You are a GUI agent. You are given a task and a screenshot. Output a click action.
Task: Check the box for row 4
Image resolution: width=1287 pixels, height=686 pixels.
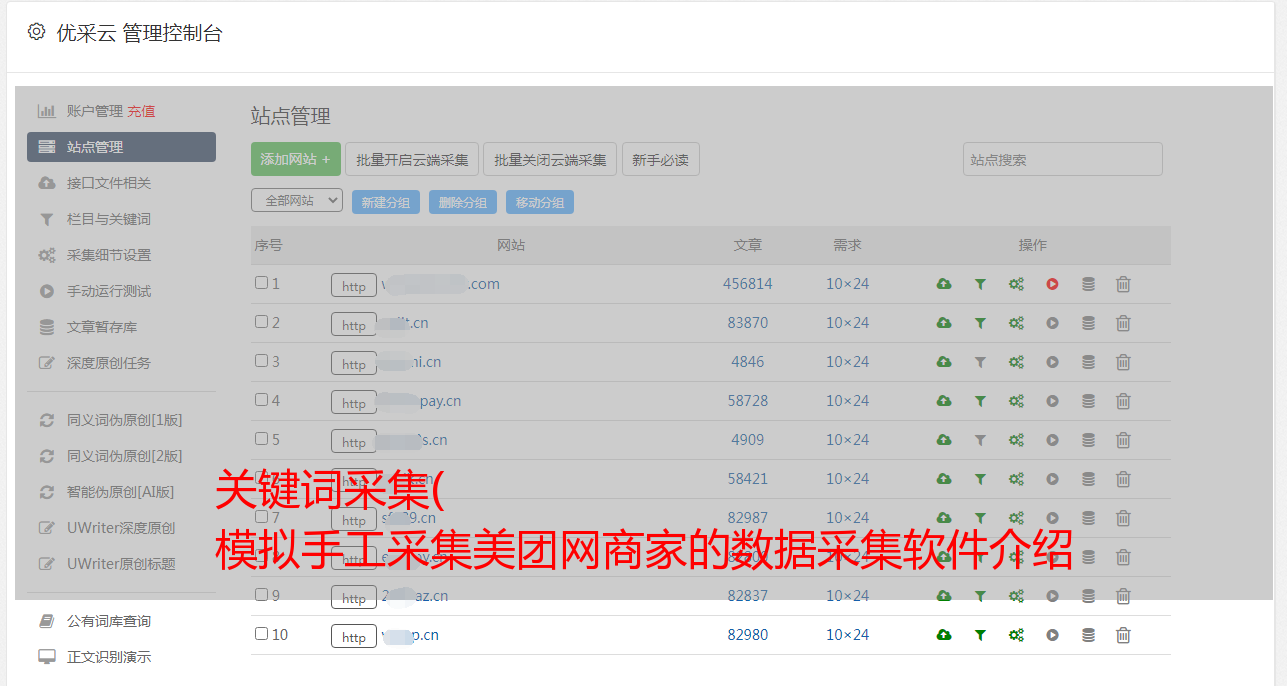[x=261, y=400]
